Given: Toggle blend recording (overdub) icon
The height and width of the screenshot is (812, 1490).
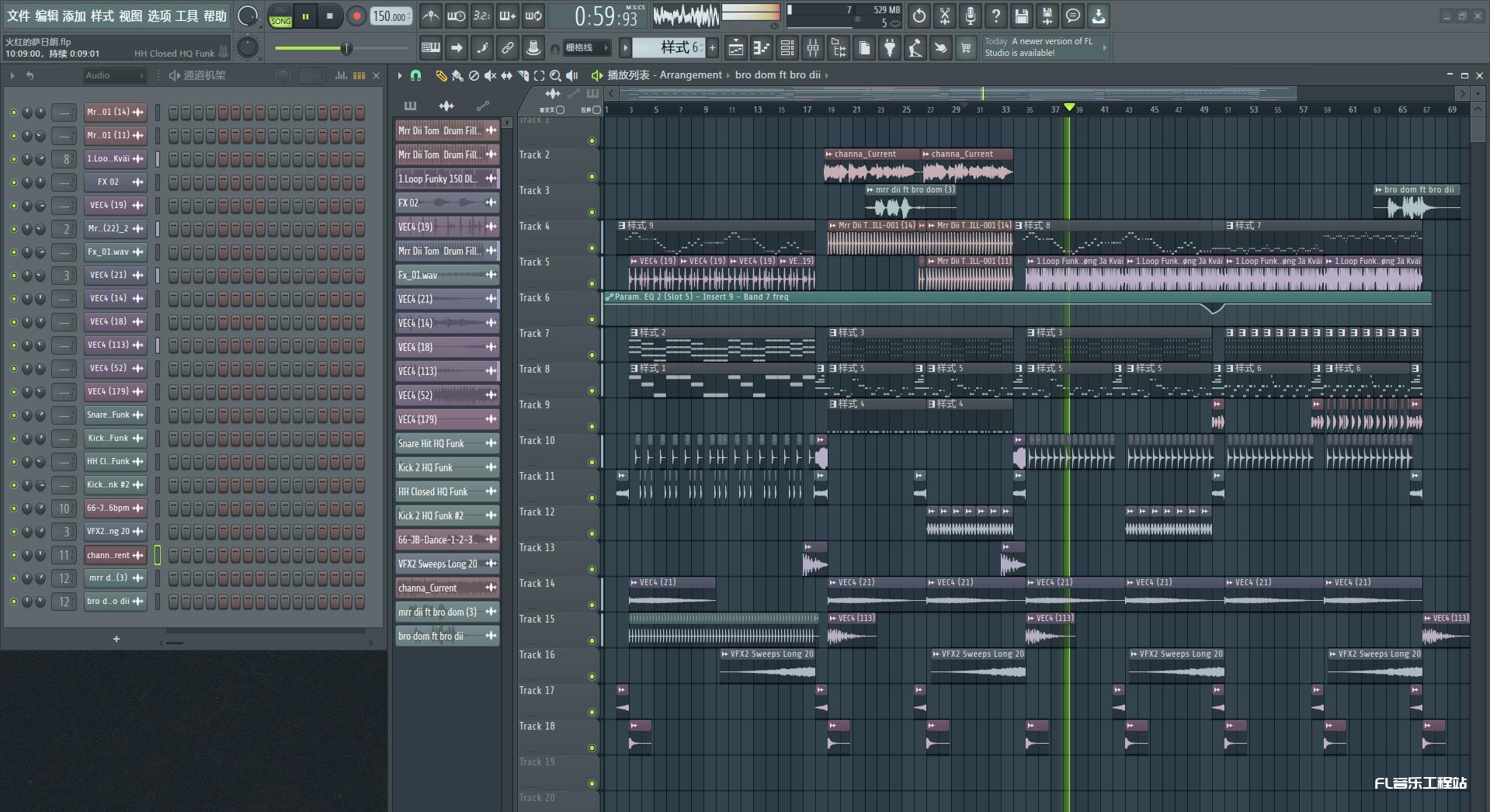Looking at the screenshot, I should tap(507, 16).
